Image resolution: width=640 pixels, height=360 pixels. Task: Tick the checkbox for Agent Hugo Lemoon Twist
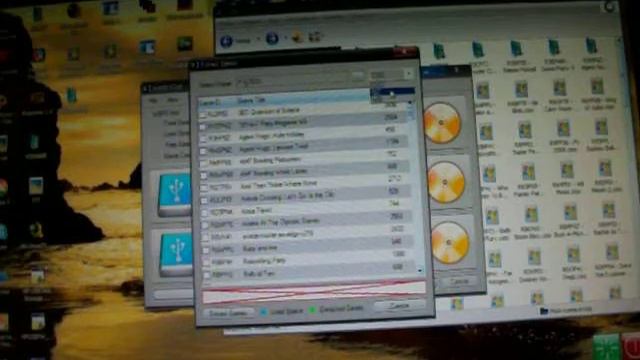(203, 151)
